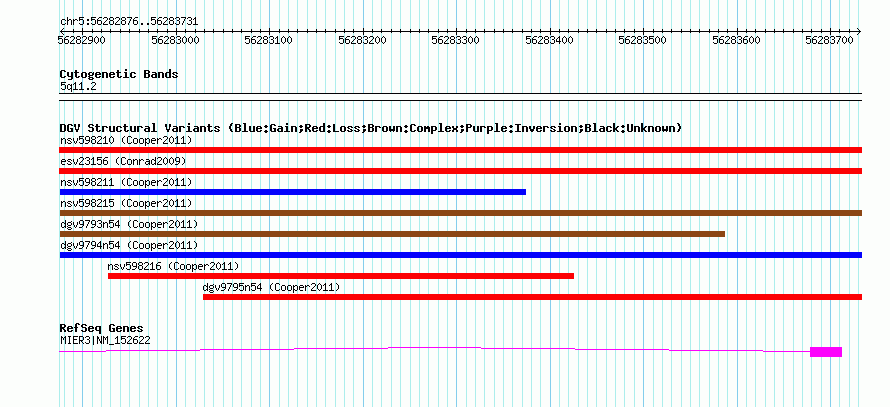Viewport: 890px width, 407px height.
Task: Click the MIER3 magenta exon block
Action: coord(826,351)
